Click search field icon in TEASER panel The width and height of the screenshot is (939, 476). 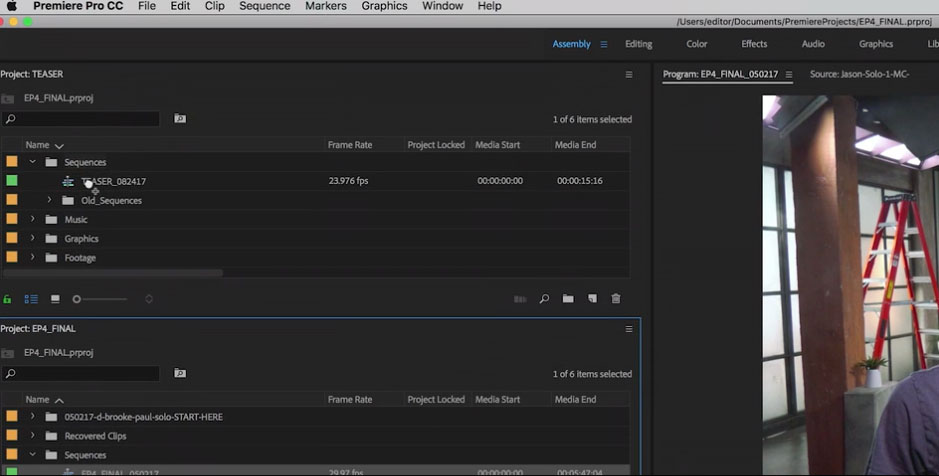coord(10,119)
